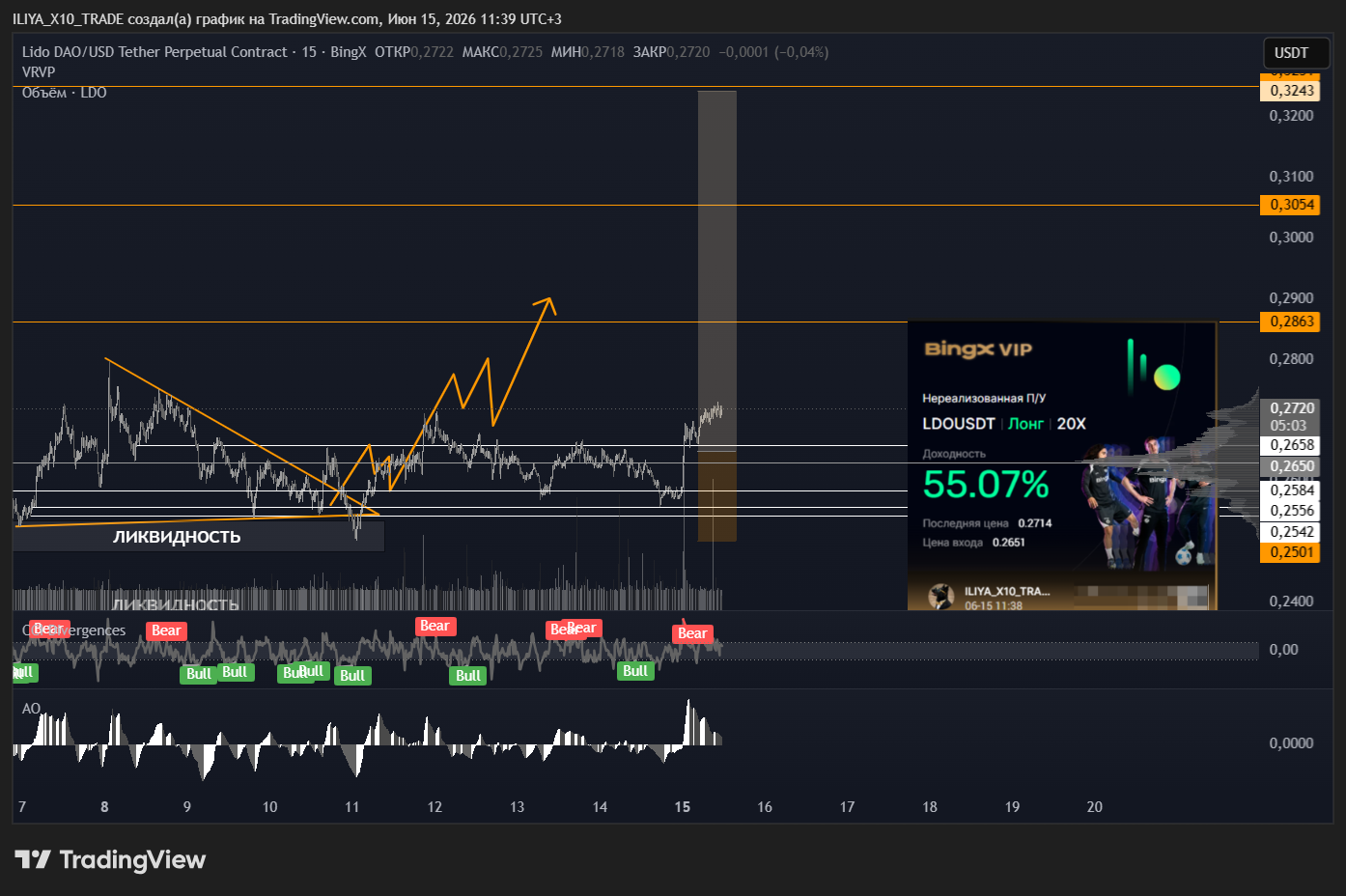Screen dimensions: 1346x896
Task: Open the TradingView logo link
Action: [x=110, y=859]
